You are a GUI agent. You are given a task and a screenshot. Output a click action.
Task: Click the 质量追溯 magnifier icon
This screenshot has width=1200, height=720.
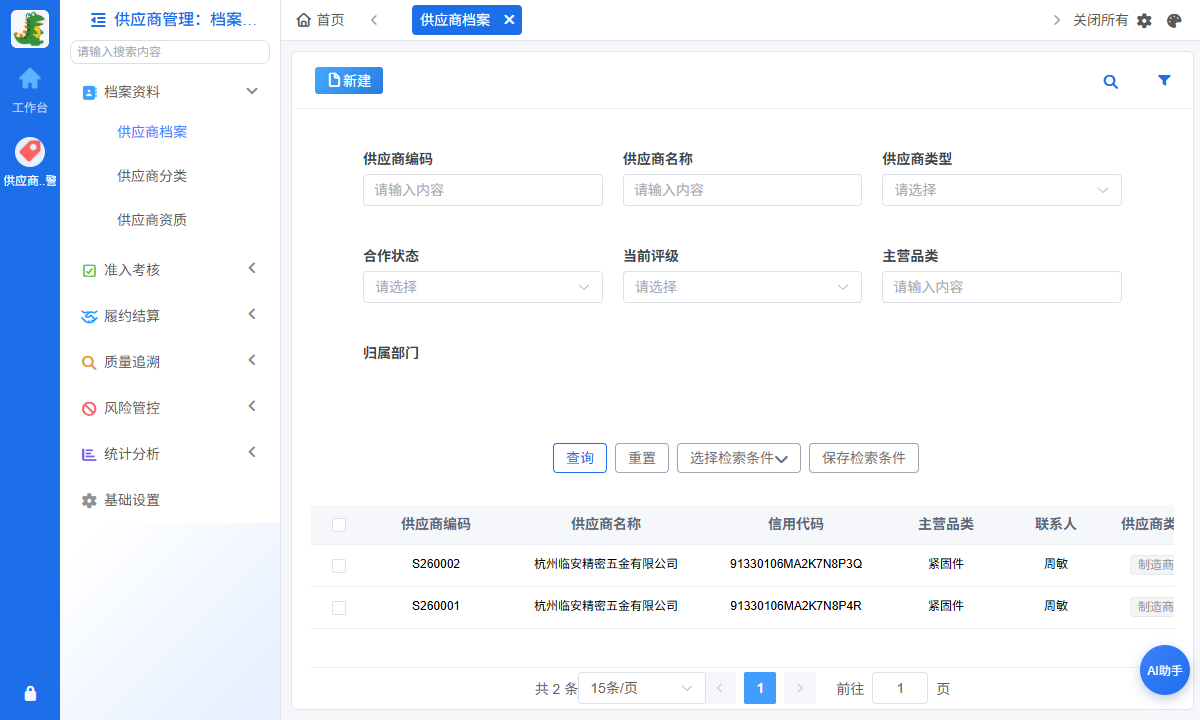click(x=89, y=362)
